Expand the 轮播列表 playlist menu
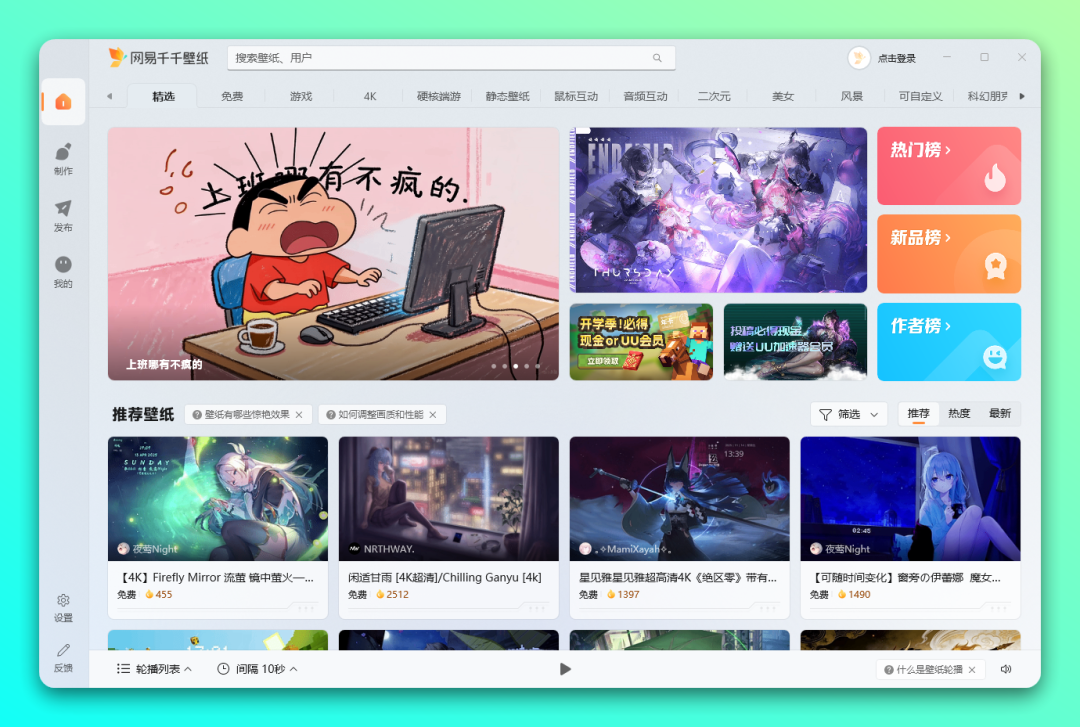This screenshot has height=727, width=1080. click(x=154, y=669)
